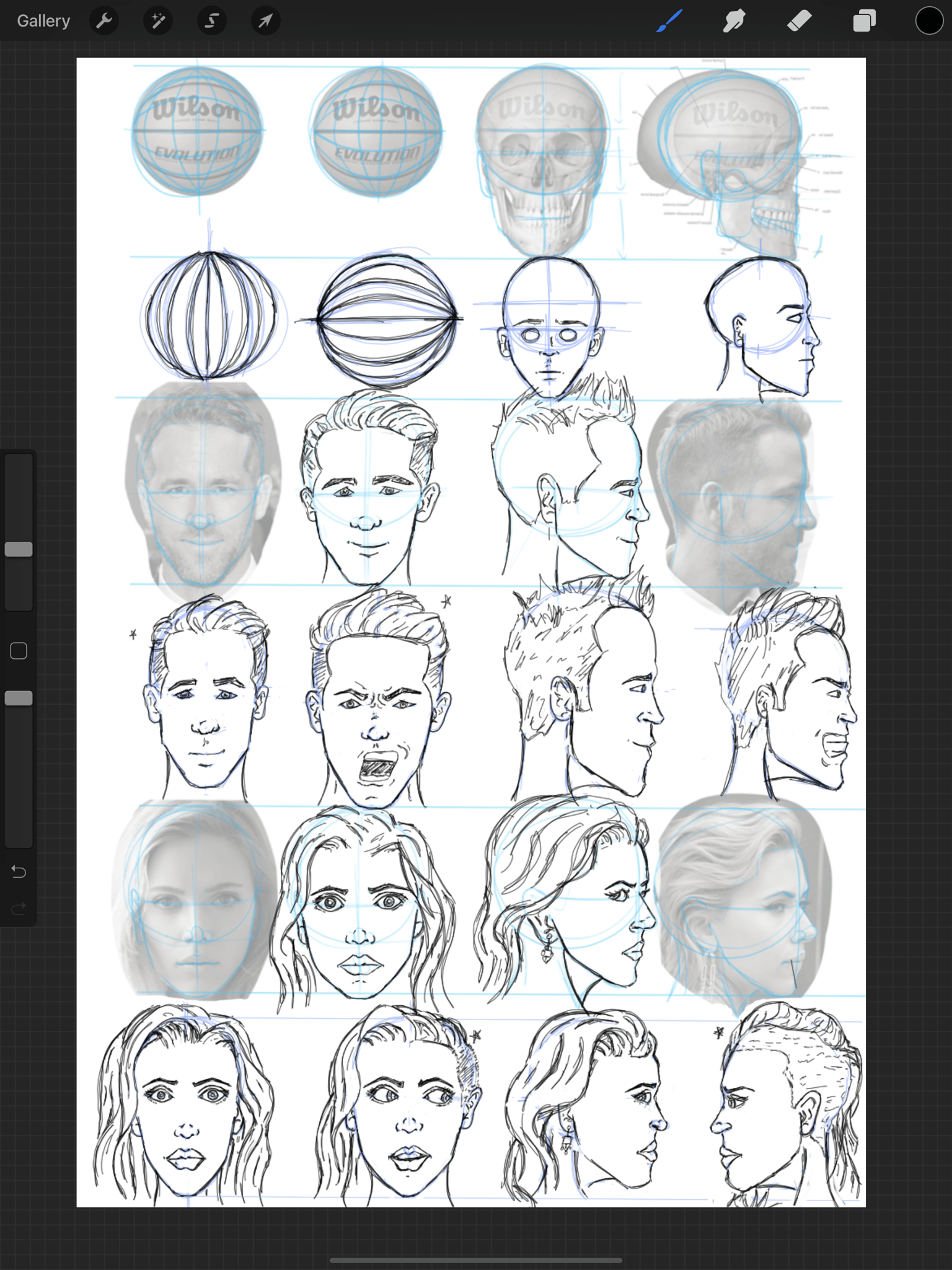
Task: Activate the Transform arrow tool
Action: [x=266, y=21]
